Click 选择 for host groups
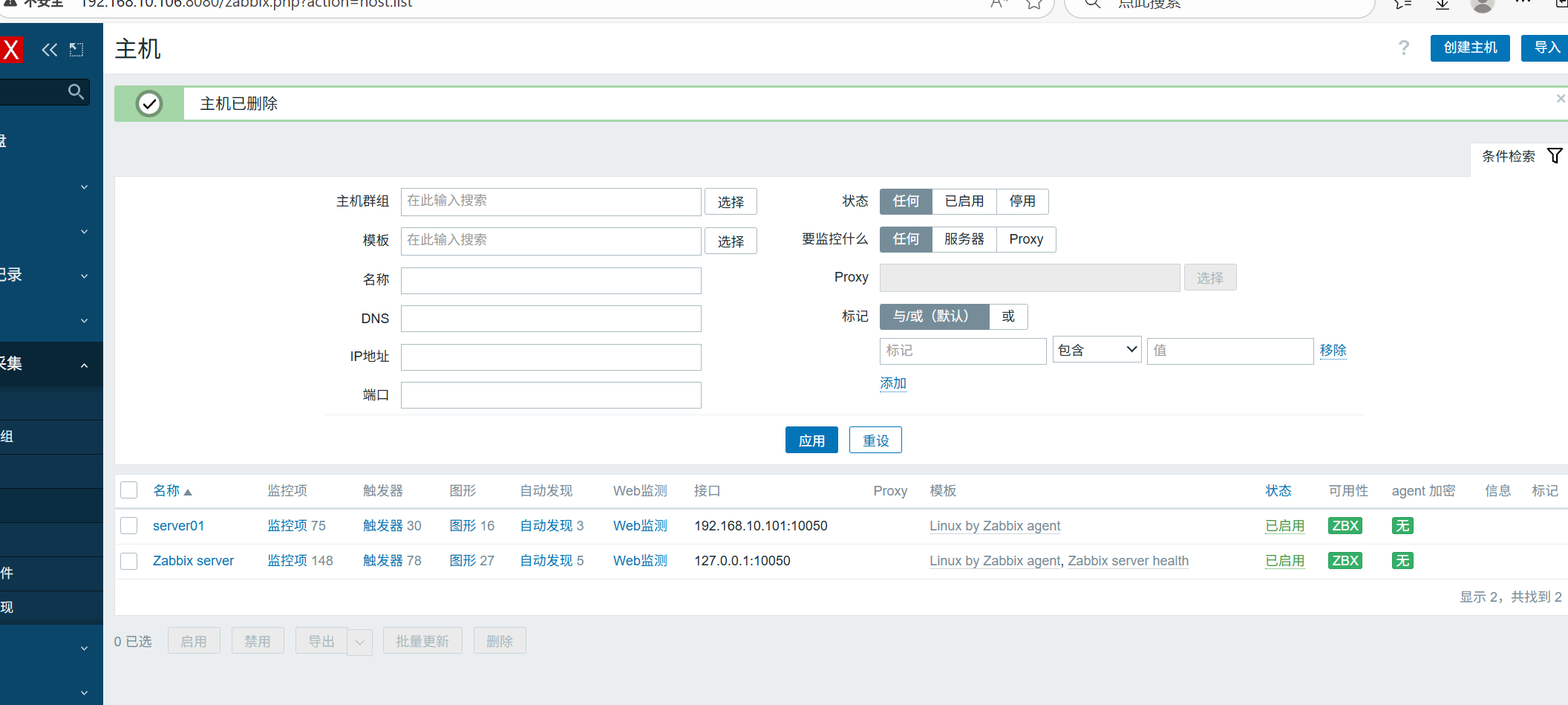 [731, 202]
